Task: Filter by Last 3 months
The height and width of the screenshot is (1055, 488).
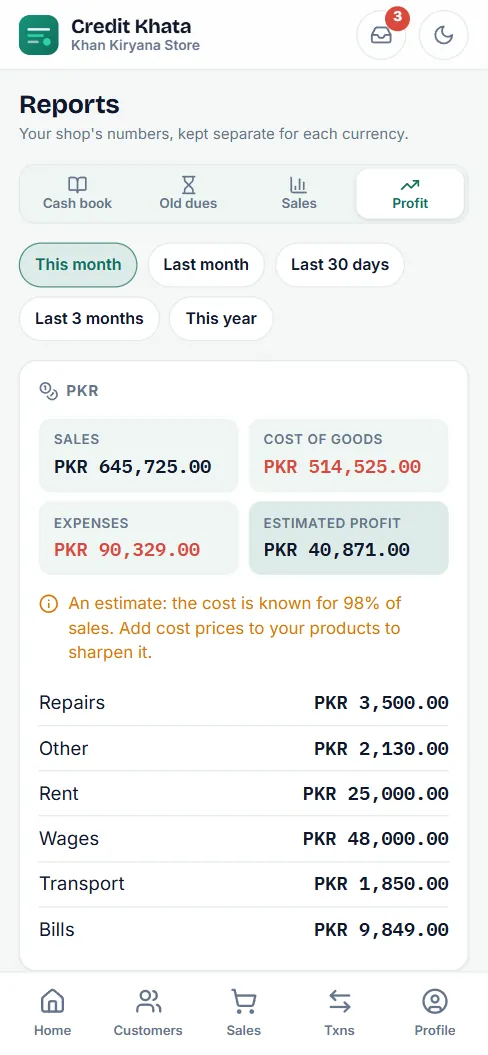Action: tap(90, 318)
